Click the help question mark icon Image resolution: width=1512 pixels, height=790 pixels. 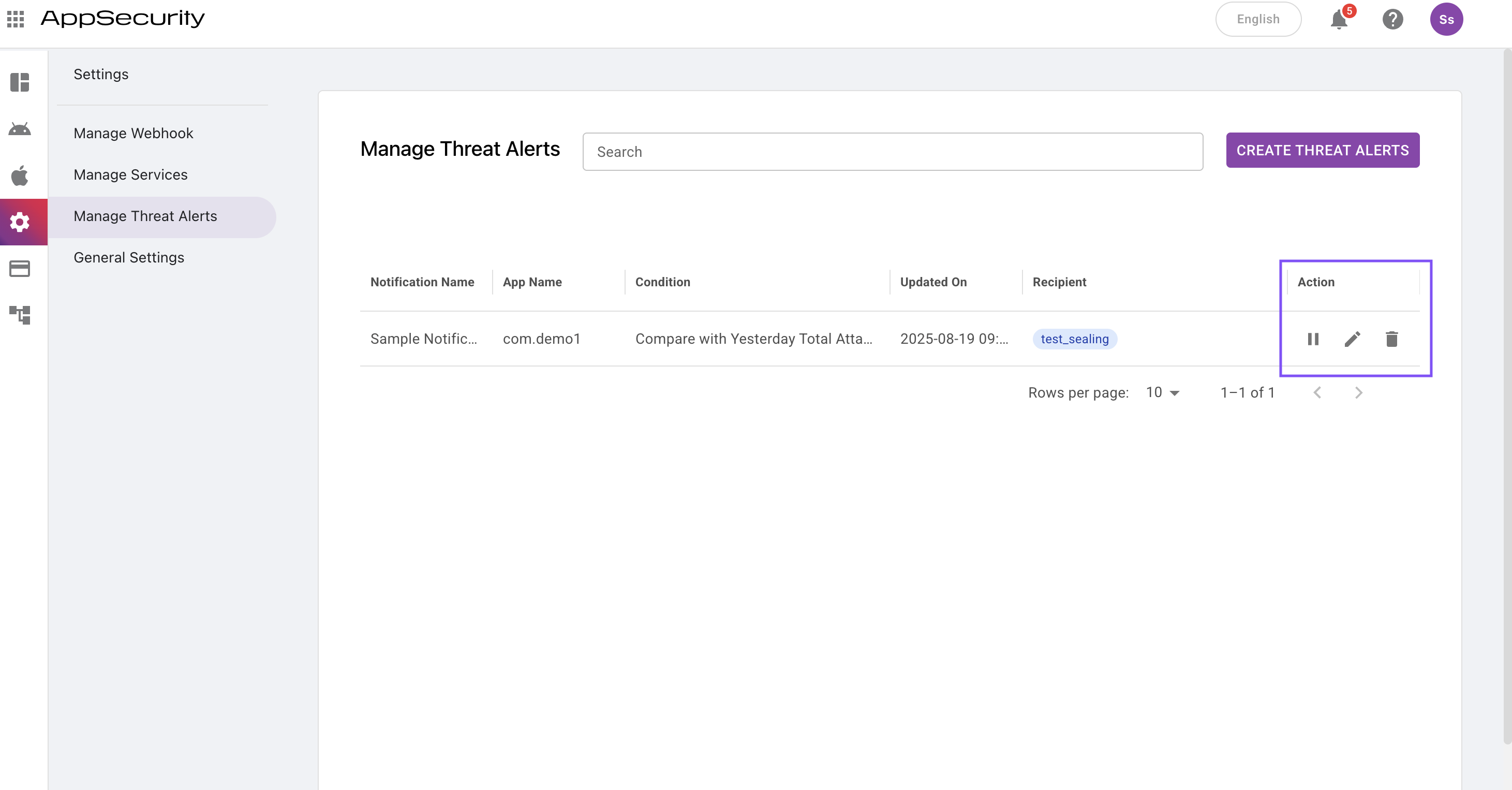(1392, 19)
